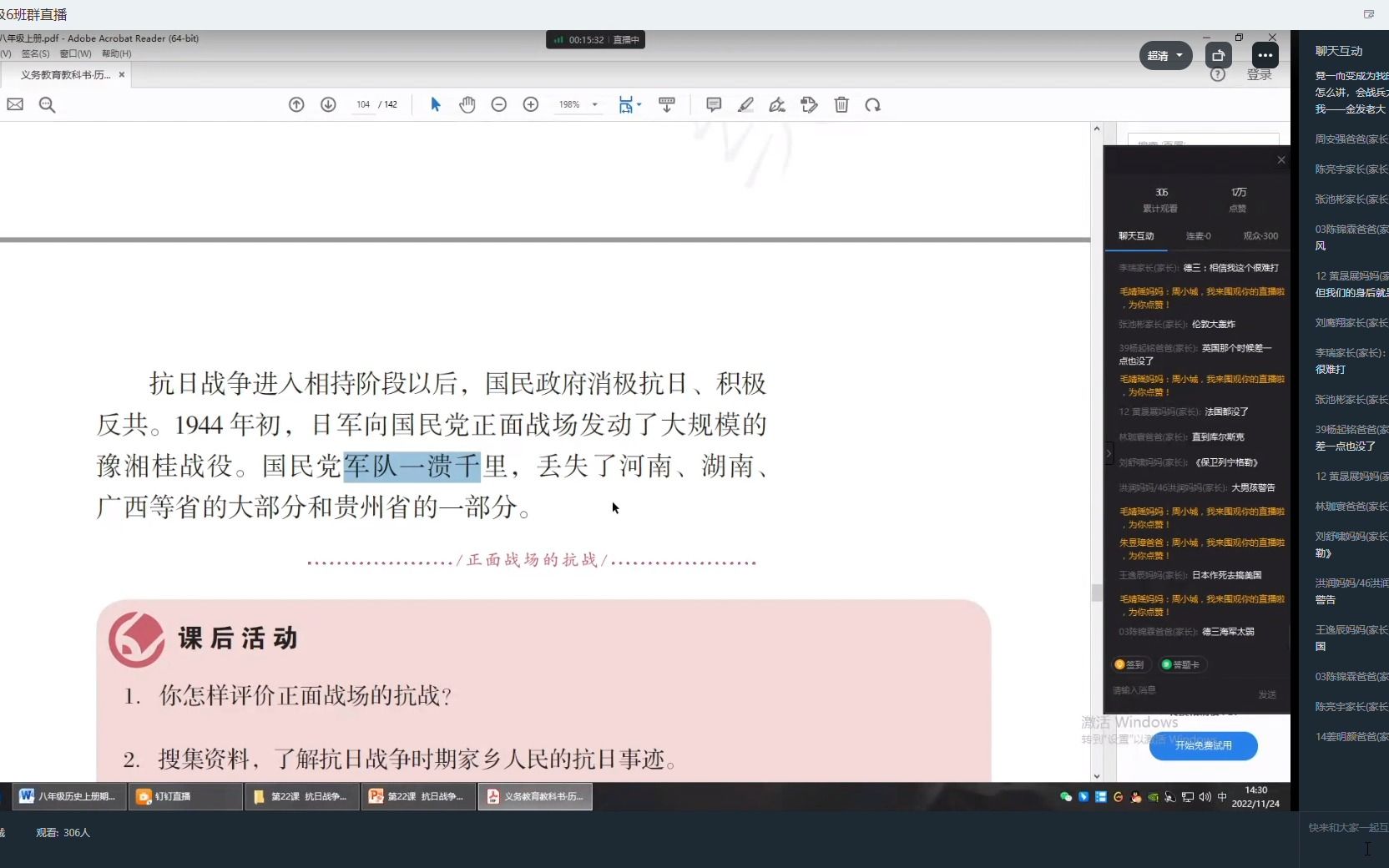Open the Word 八年级历史上册期... taskbar item
Viewport: 1389px width, 868px height.
click(x=70, y=796)
